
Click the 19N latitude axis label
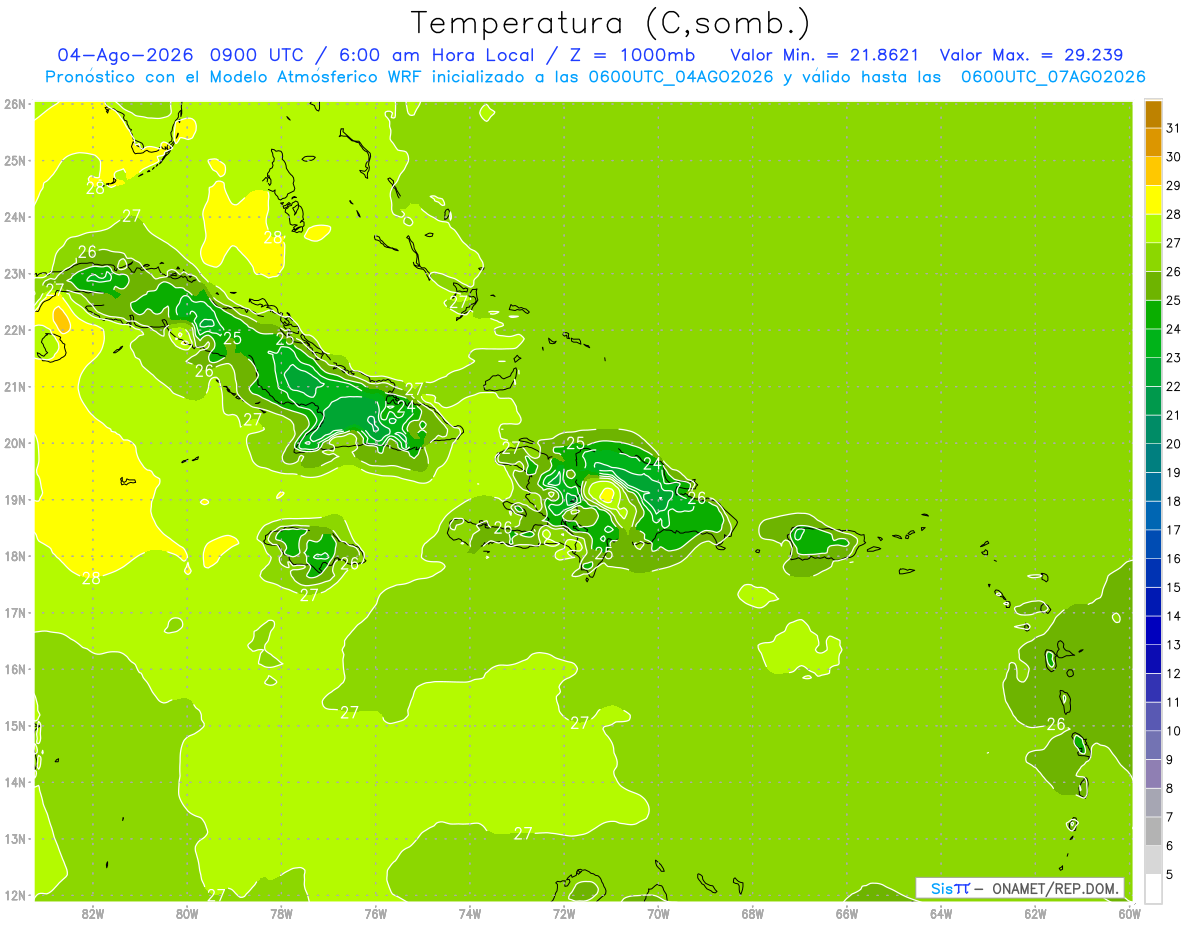coord(15,499)
